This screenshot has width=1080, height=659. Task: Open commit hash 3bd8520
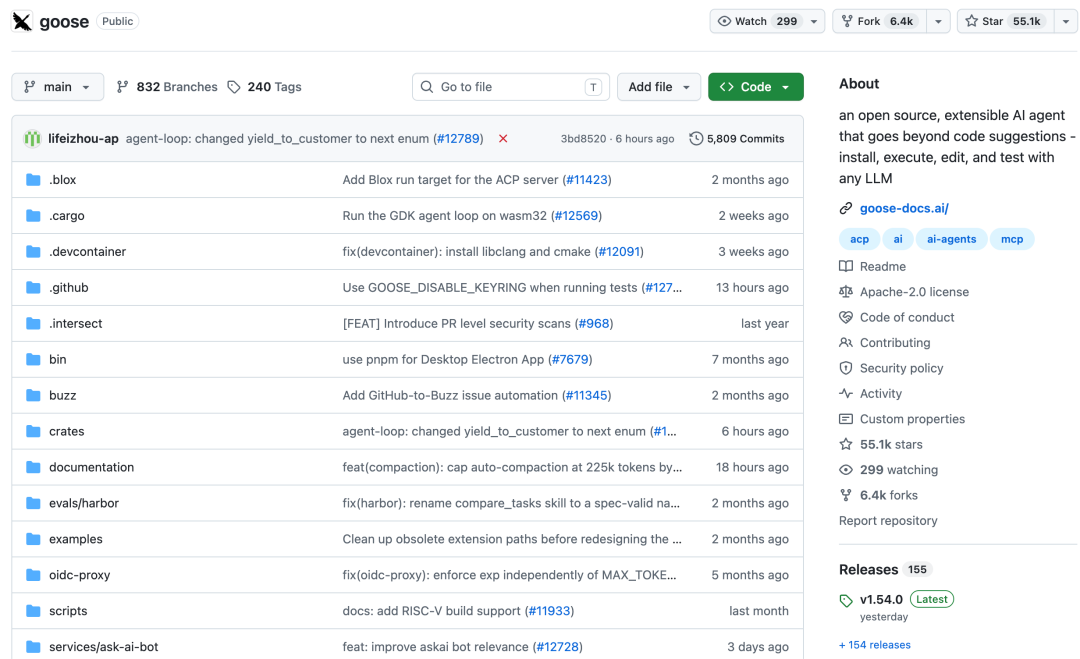(583, 138)
